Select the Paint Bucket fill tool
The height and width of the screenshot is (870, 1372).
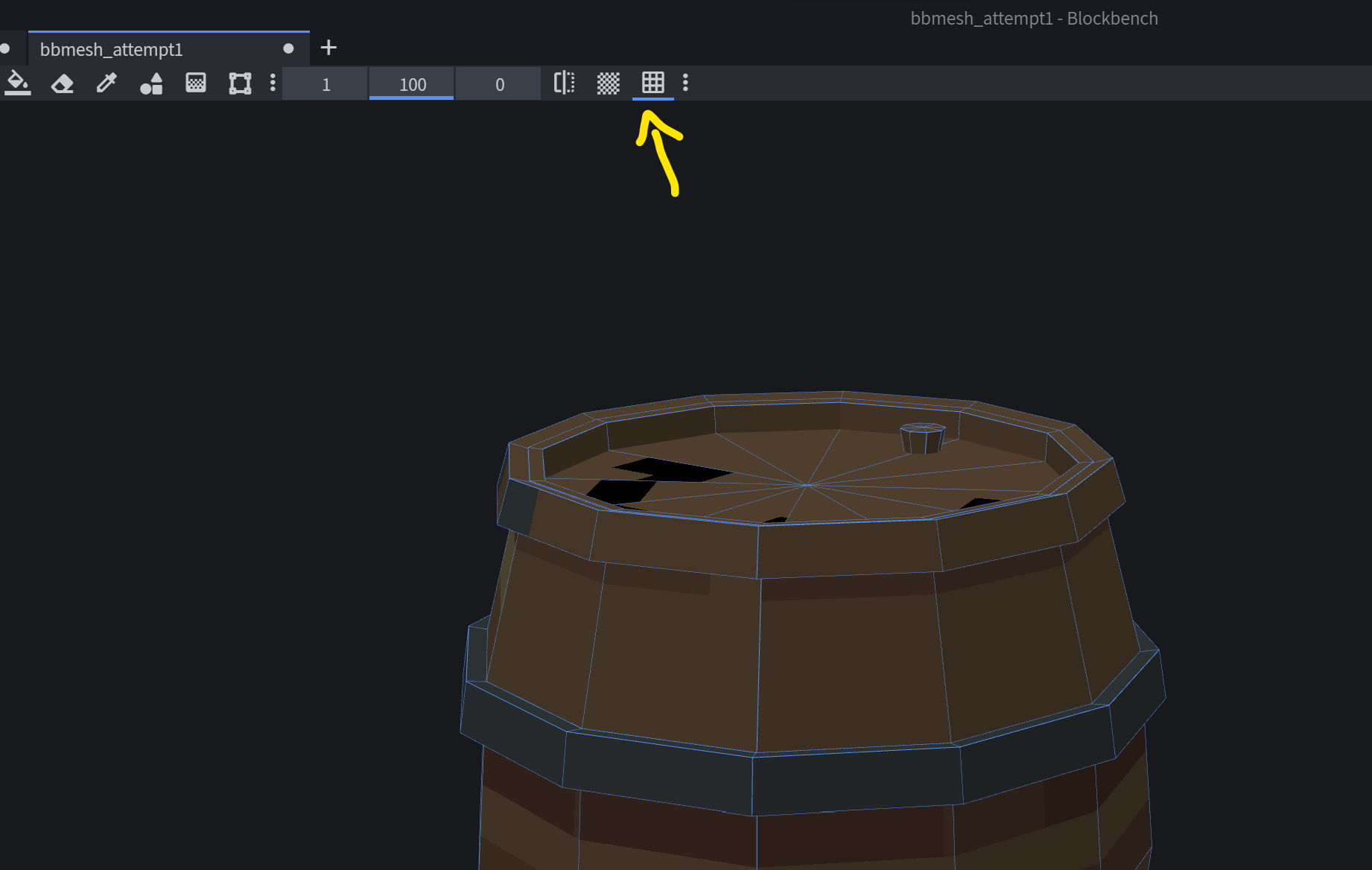[x=18, y=83]
